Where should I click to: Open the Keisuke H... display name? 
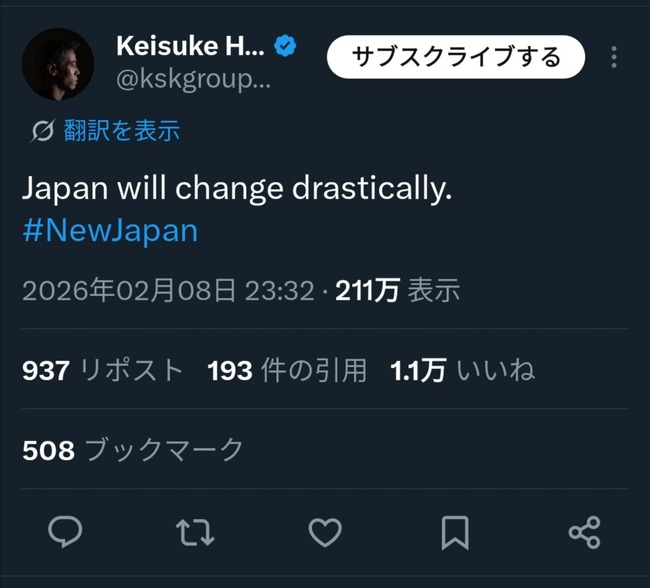pyautogui.click(x=190, y=46)
